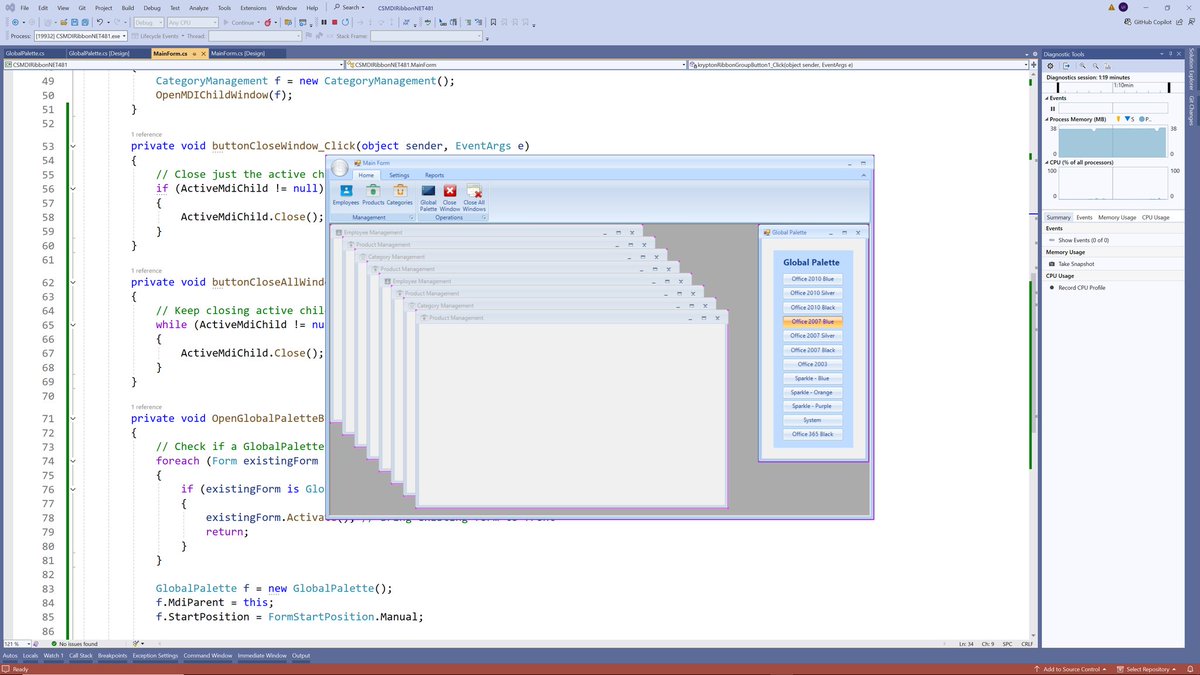
Task: Toggle pin on MainForm.cs tab
Action: click(194, 53)
